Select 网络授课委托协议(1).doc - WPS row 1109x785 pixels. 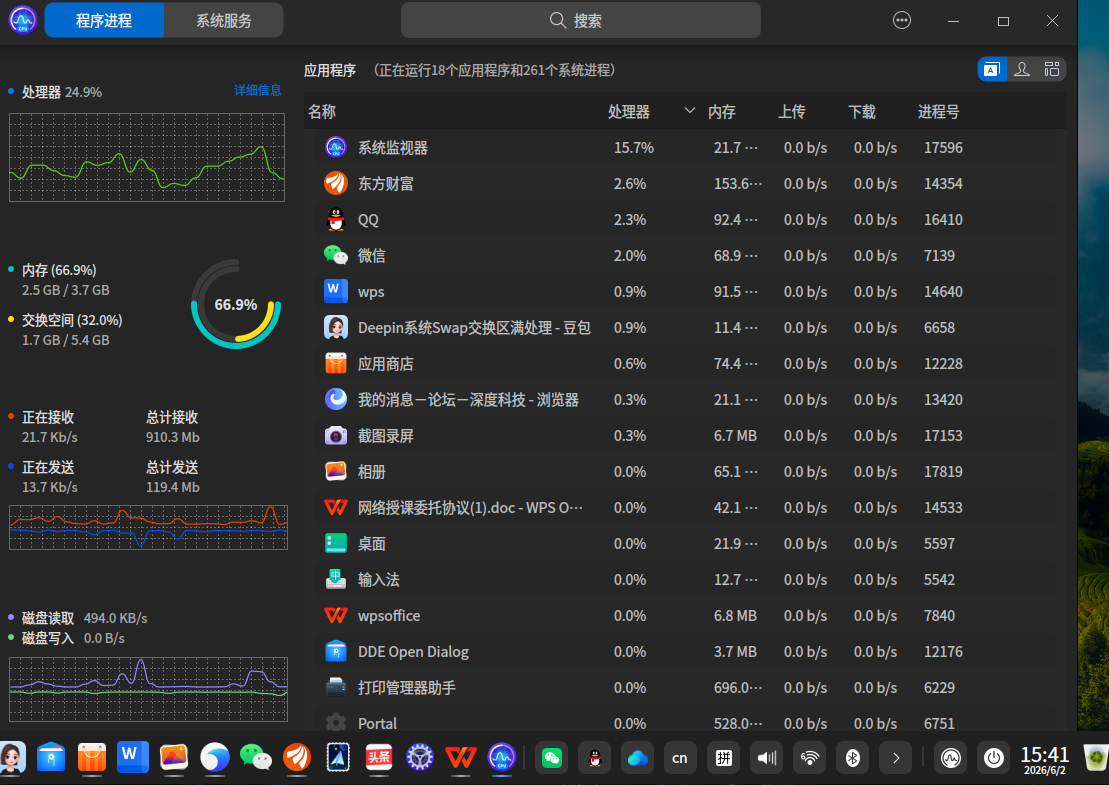(685, 508)
